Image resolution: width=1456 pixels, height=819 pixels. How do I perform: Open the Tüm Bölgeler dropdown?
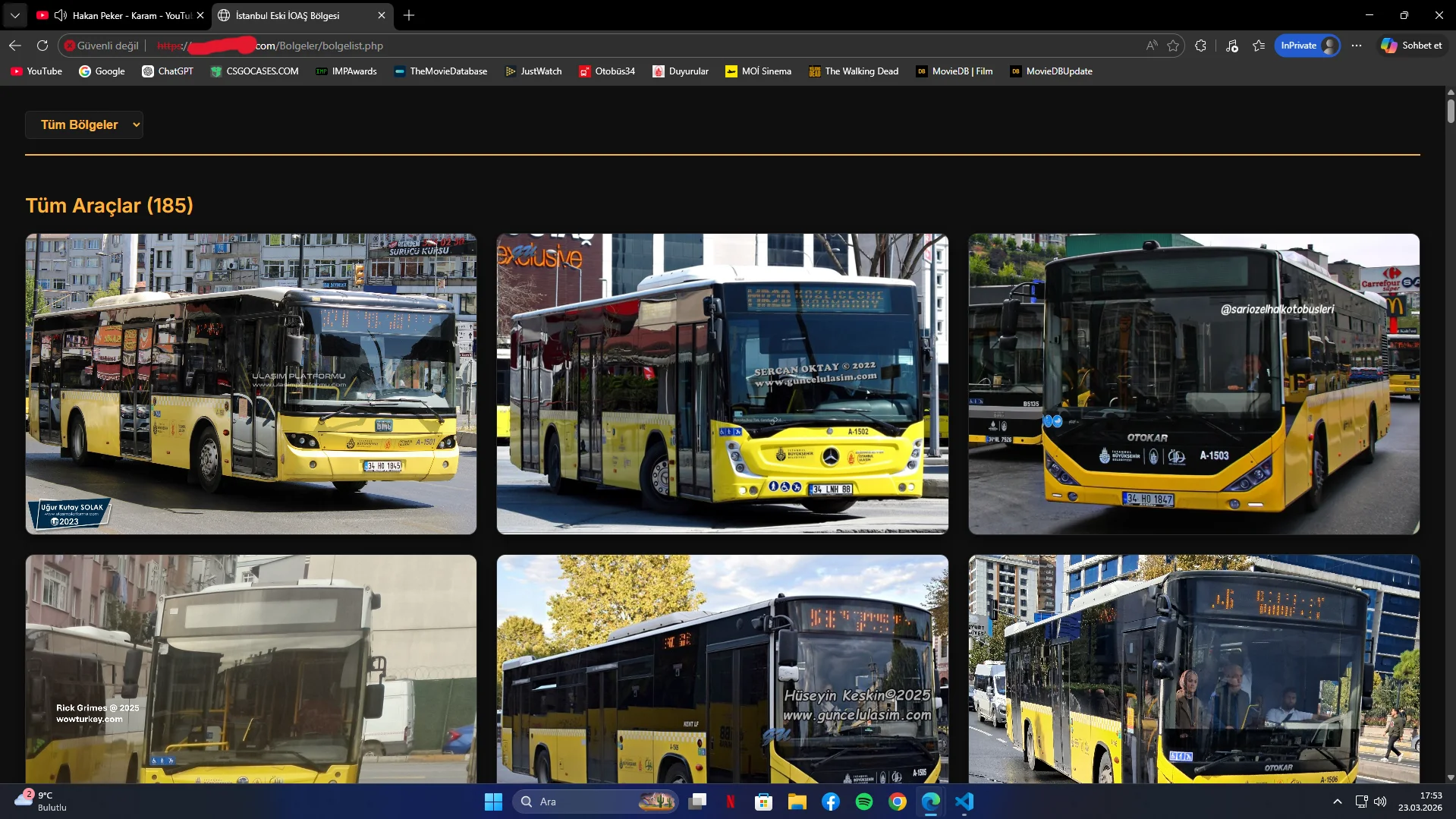[84, 124]
